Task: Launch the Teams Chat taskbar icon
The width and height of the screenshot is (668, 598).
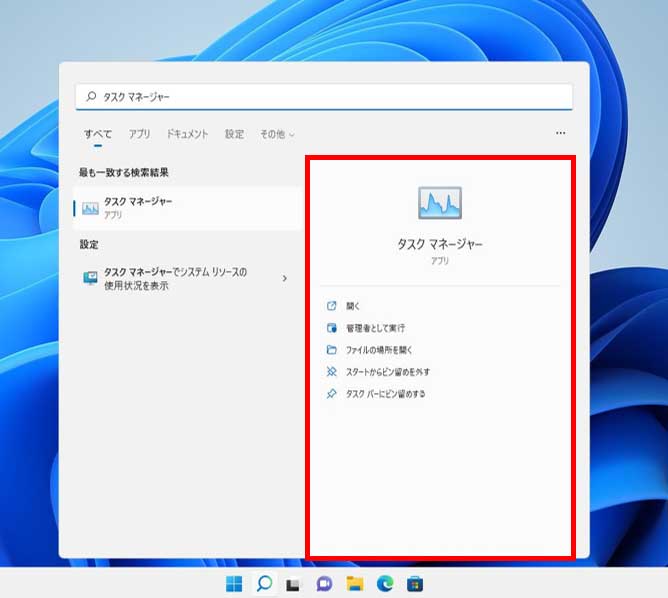Action: 324,583
